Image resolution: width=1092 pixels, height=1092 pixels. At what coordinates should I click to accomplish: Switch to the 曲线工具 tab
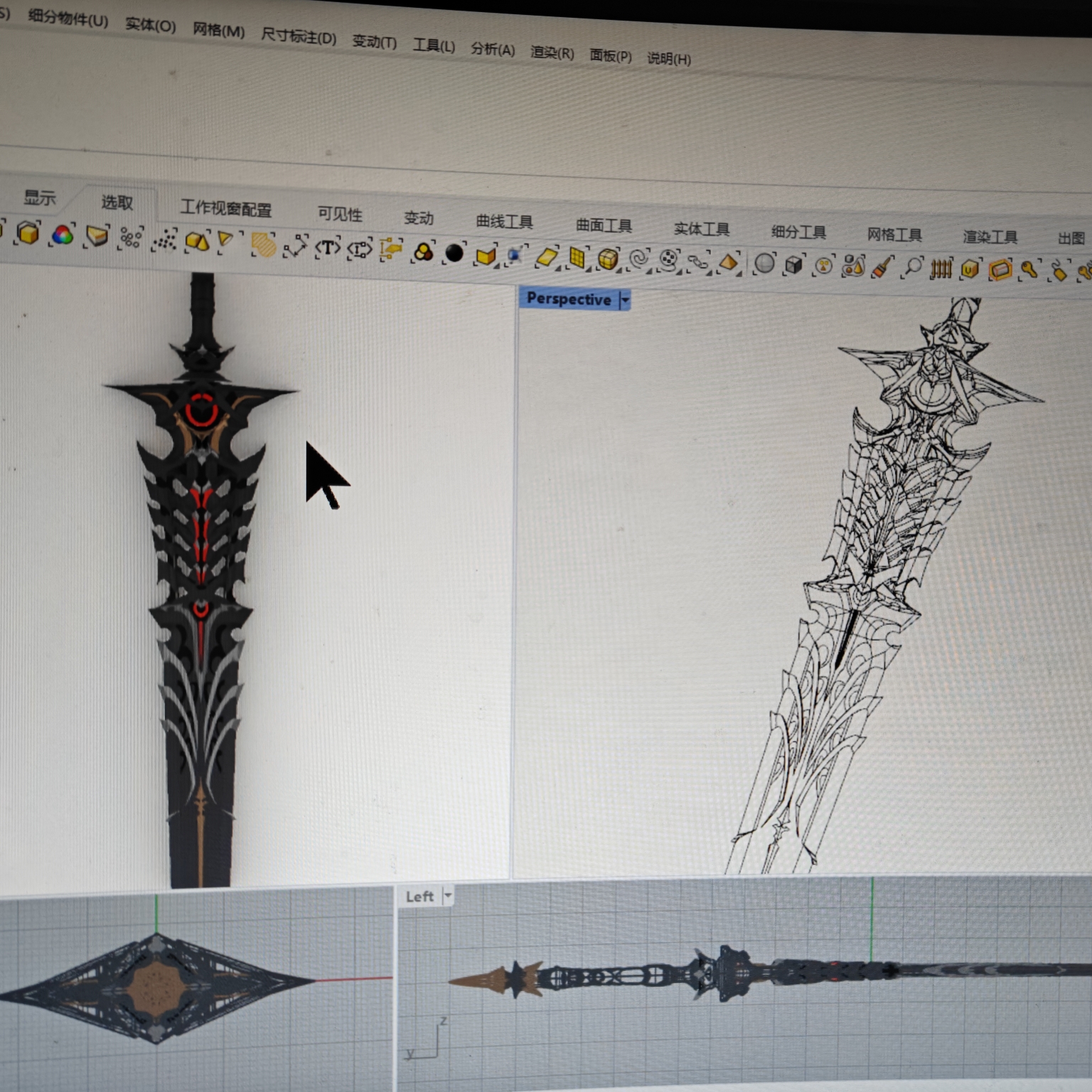(x=504, y=221)
